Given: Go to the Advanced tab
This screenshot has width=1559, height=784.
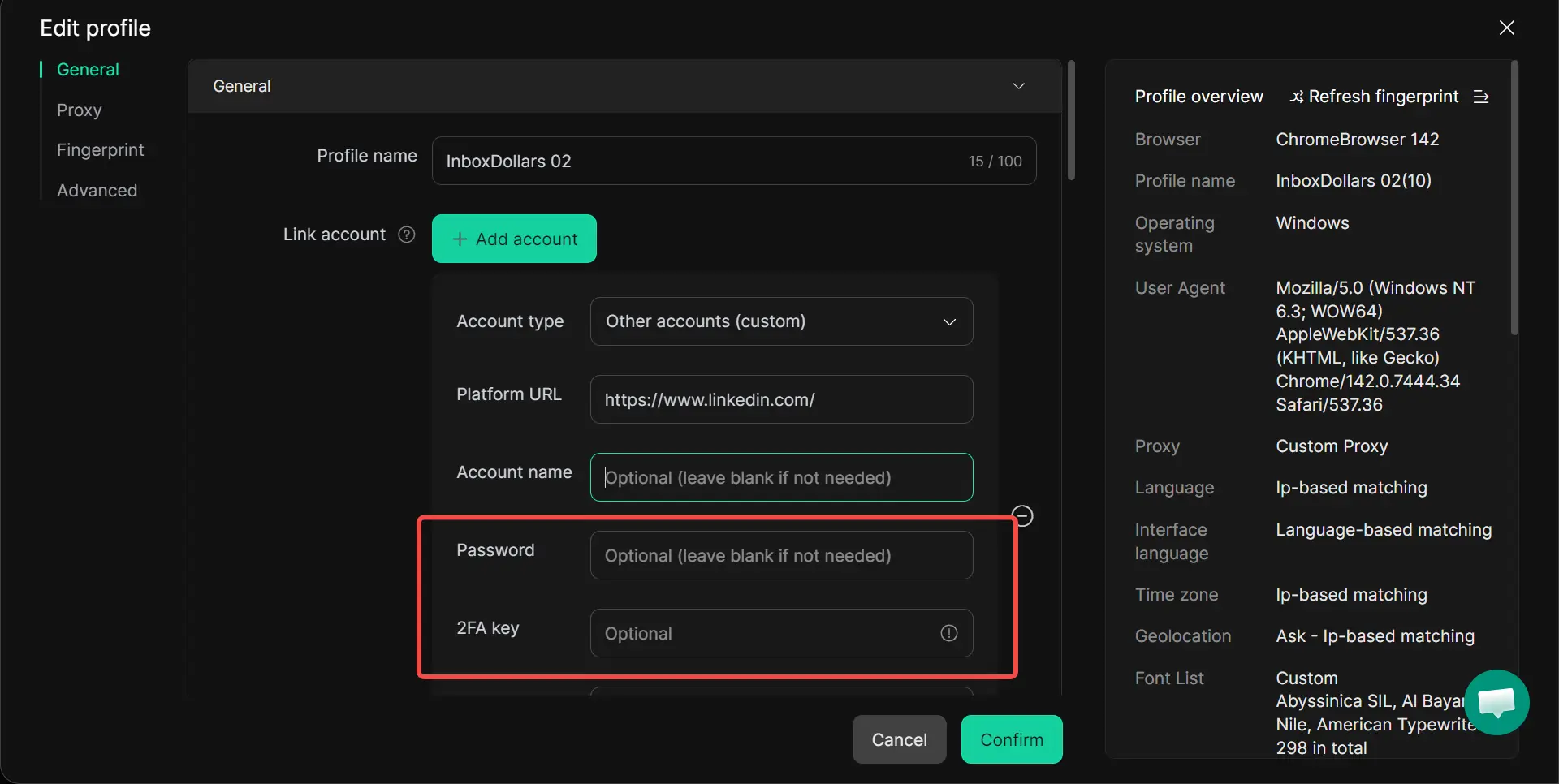Looking at the screenshot, I should click(x=97, y=191).
